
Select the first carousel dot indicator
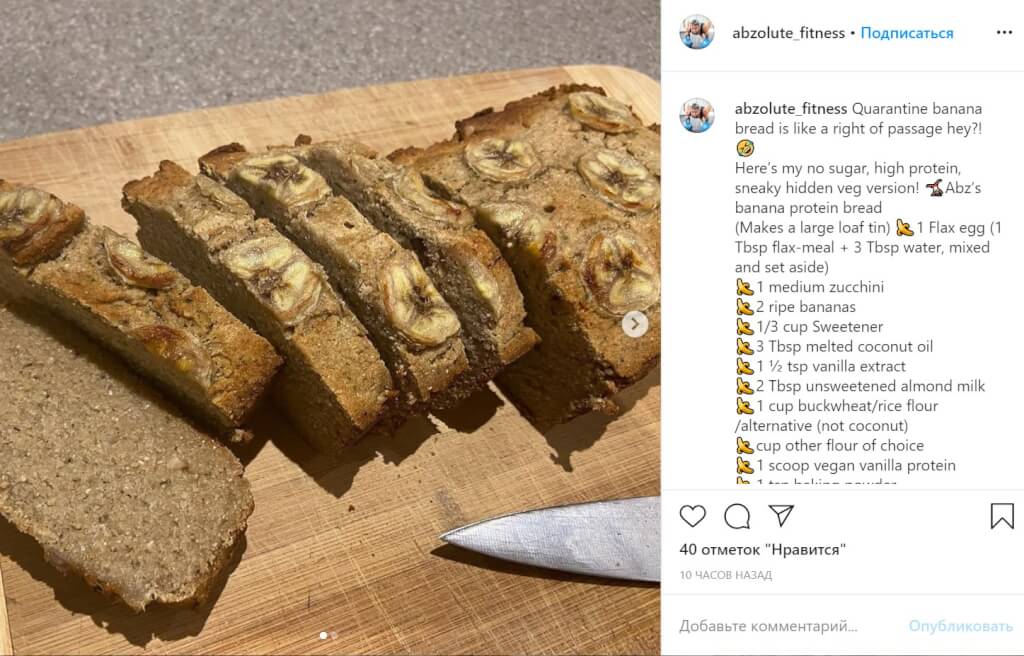coord(324,635)
